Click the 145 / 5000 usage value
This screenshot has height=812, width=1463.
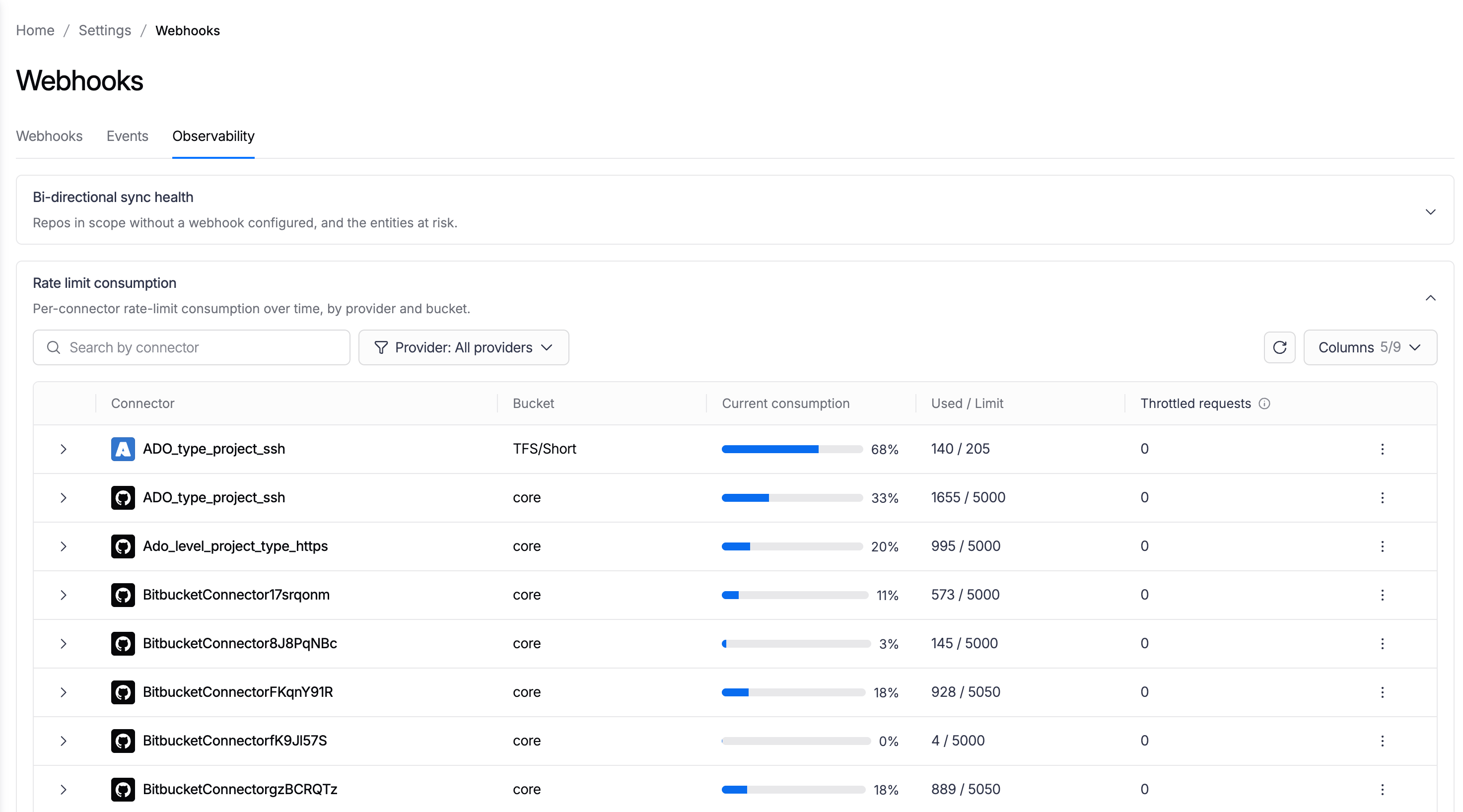click(965, 643)
